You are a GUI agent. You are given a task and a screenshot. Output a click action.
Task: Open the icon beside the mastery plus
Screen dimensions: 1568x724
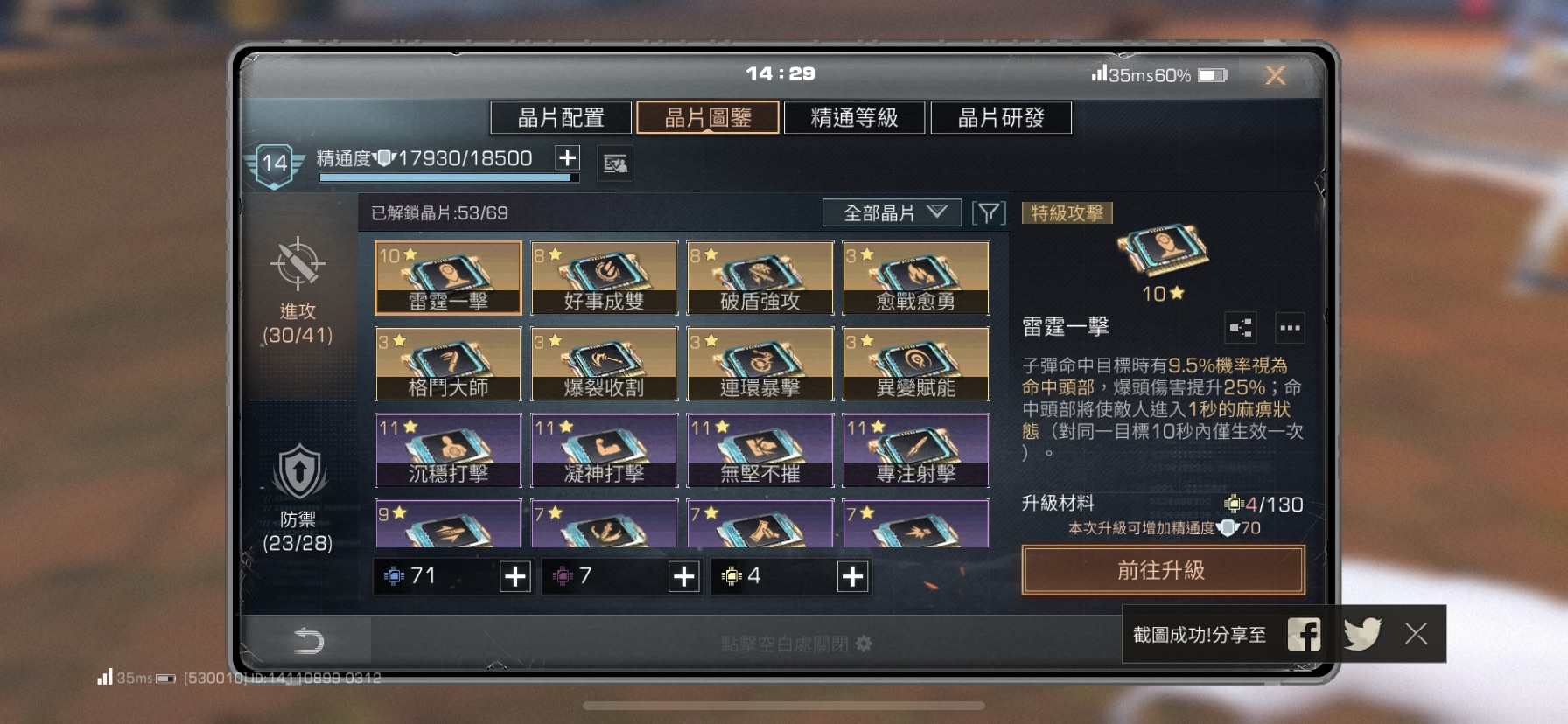(x=615, y=164)
